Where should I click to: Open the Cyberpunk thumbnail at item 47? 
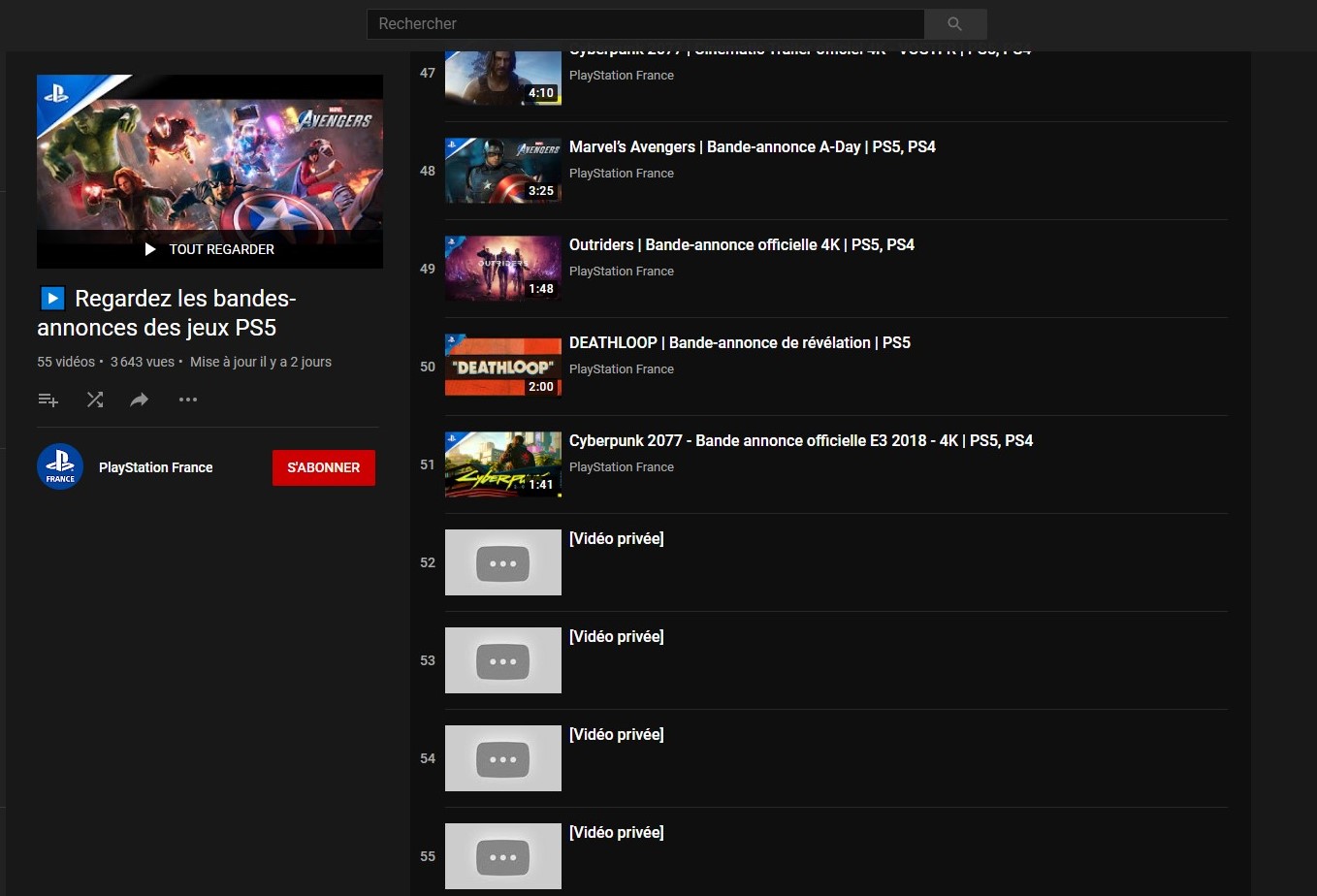[503, 79]
